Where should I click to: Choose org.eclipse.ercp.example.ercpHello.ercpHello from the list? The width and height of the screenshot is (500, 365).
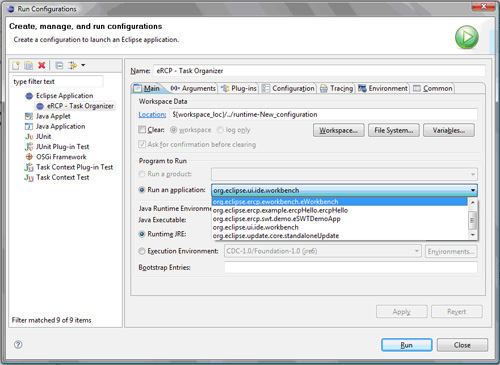coord(339,210)
